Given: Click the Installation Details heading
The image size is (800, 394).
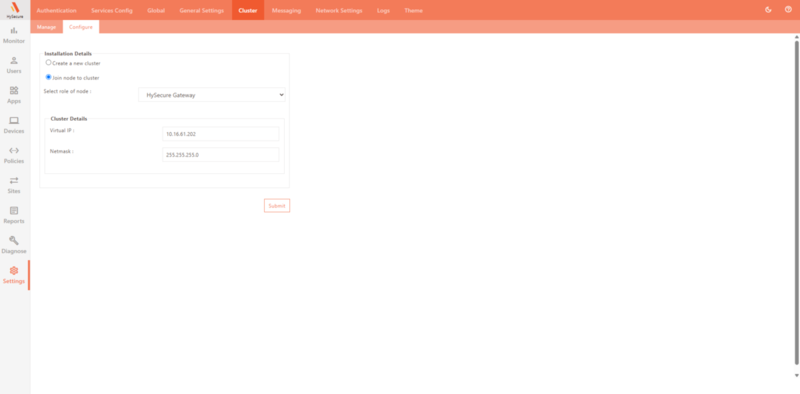Looking at the screenshot, I should coord(68,54).
